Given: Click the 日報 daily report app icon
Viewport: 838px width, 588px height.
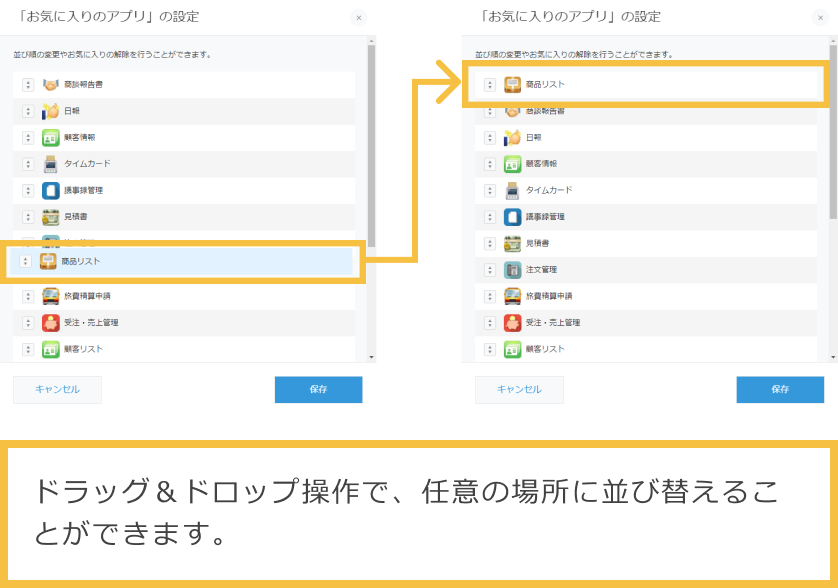Looking at the screenshot, I should tap(511, 137).
